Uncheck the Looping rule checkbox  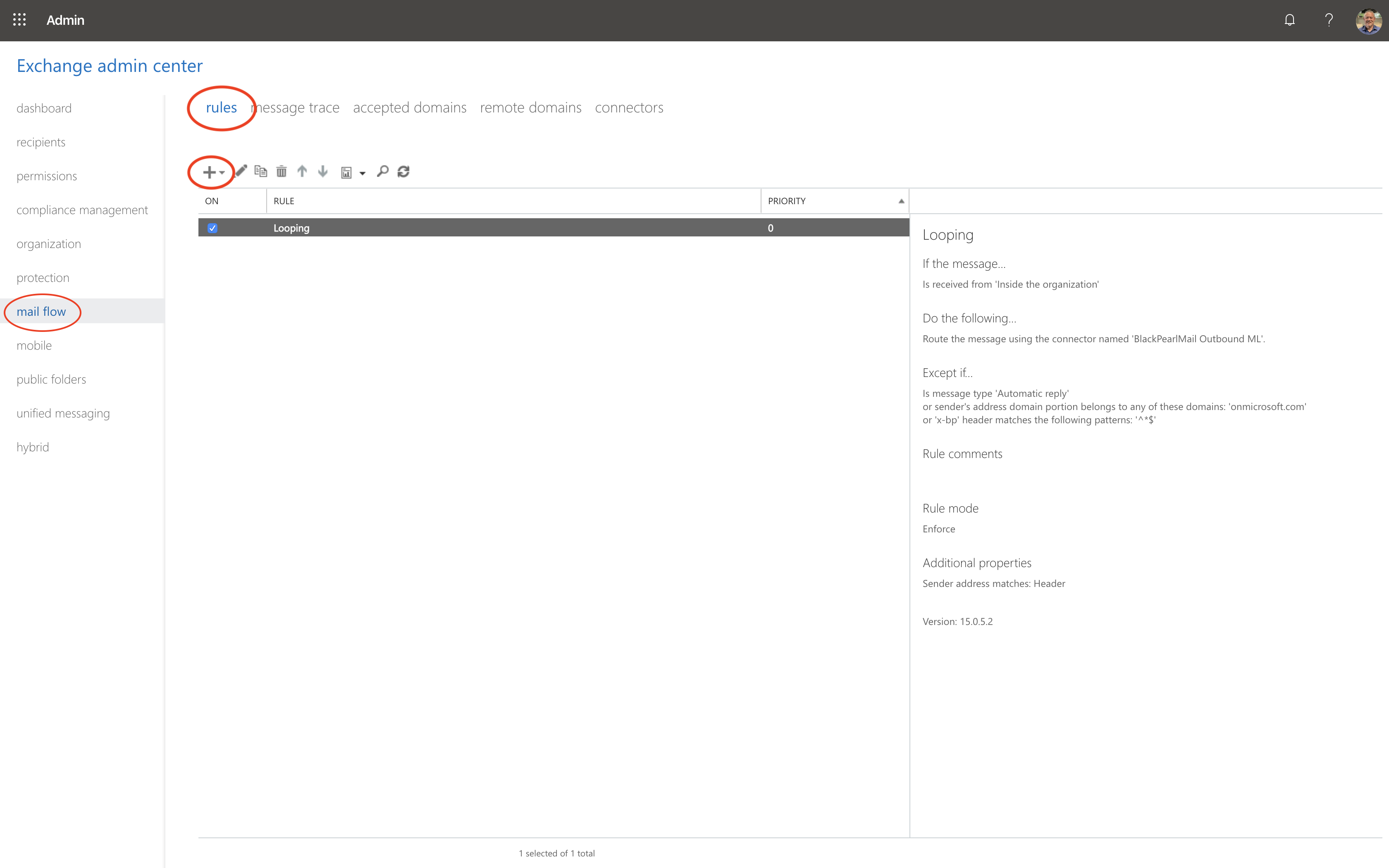[212, 228]
